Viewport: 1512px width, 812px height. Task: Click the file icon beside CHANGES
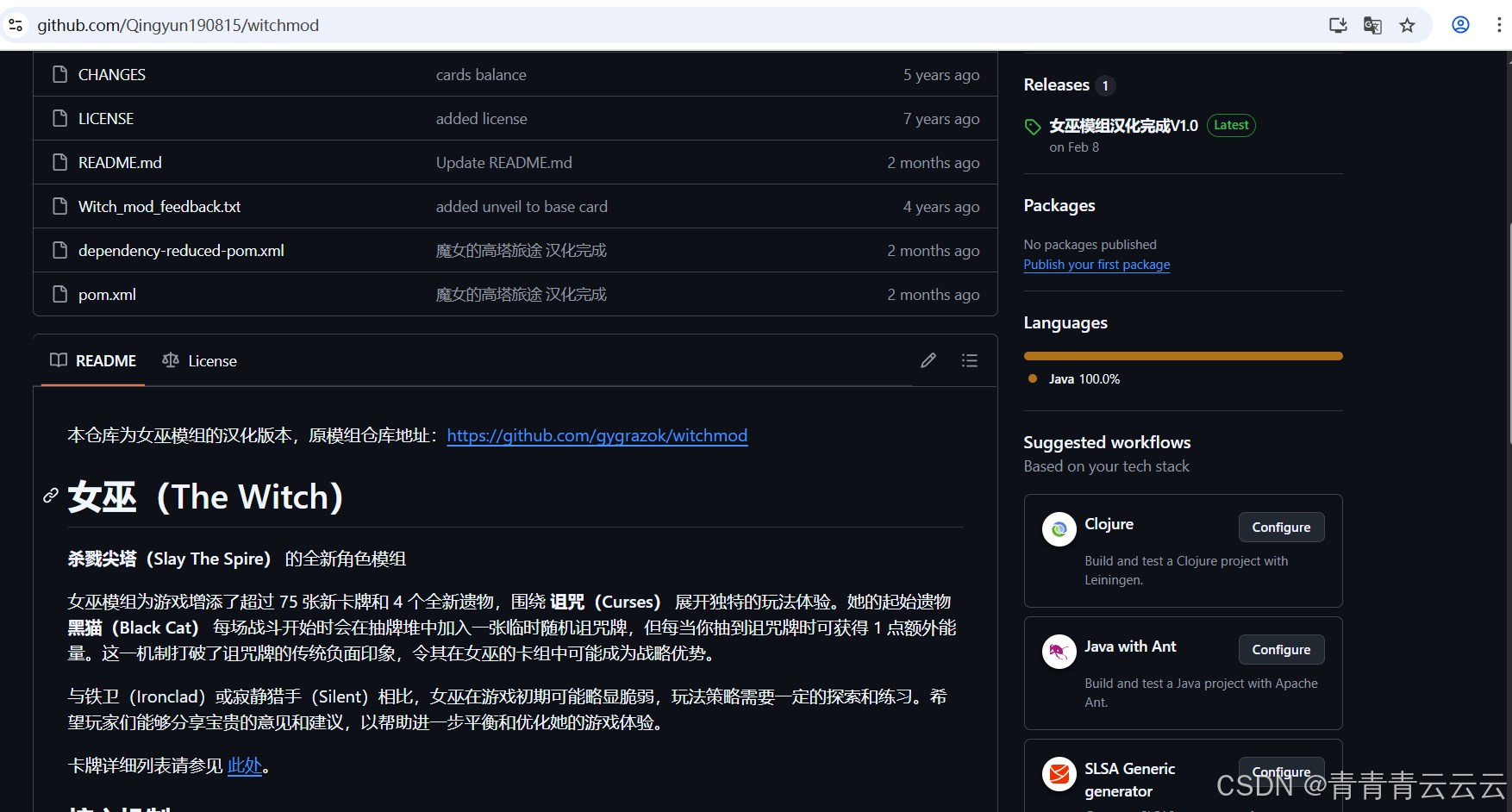point(59,74)
